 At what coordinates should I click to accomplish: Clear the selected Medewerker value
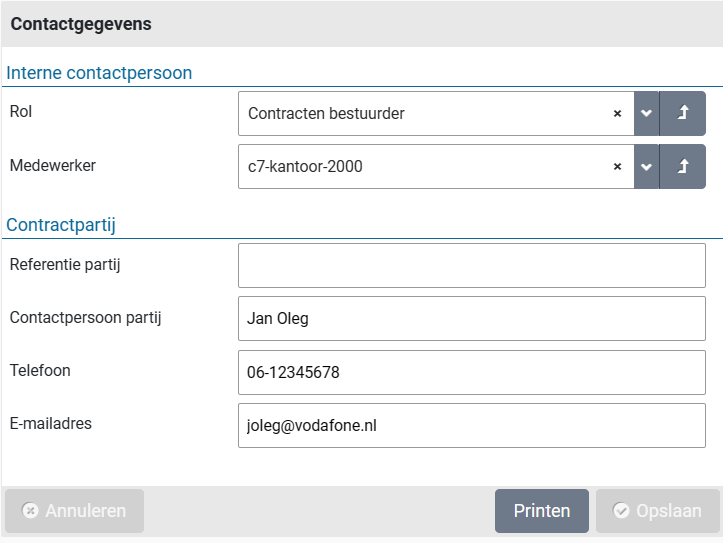617,167
